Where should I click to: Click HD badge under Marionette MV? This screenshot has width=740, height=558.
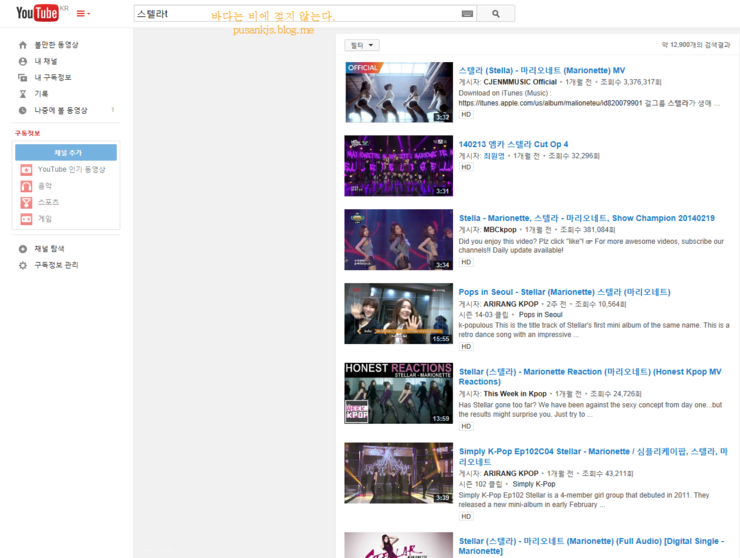(466, 115)
